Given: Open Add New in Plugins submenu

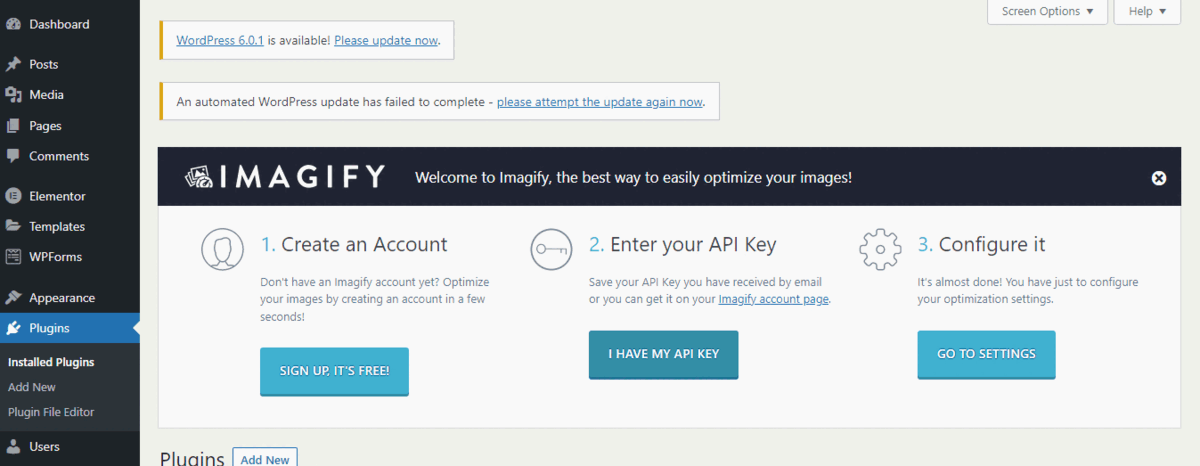Looking at the screenshot, I should tap(32, 387).
